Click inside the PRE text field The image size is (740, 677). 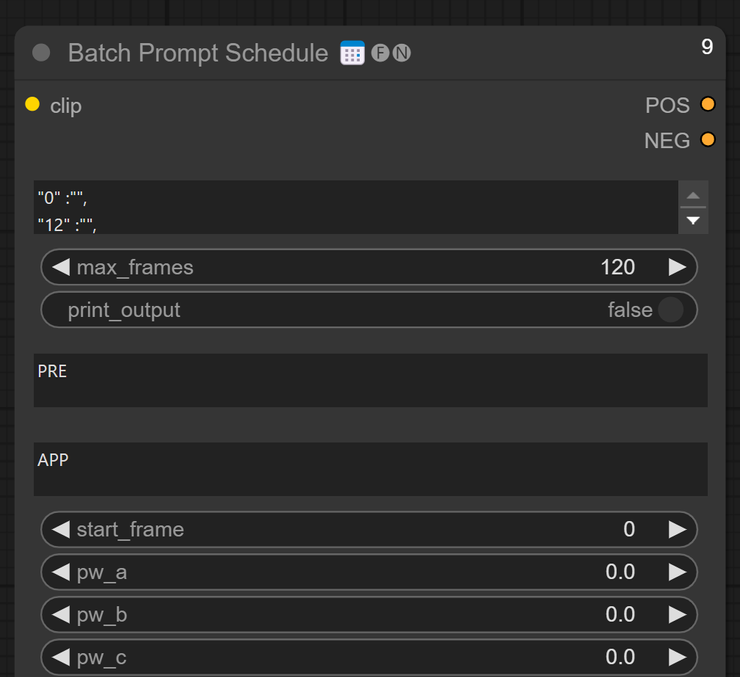pyautogui.click(x=370, y=380)
